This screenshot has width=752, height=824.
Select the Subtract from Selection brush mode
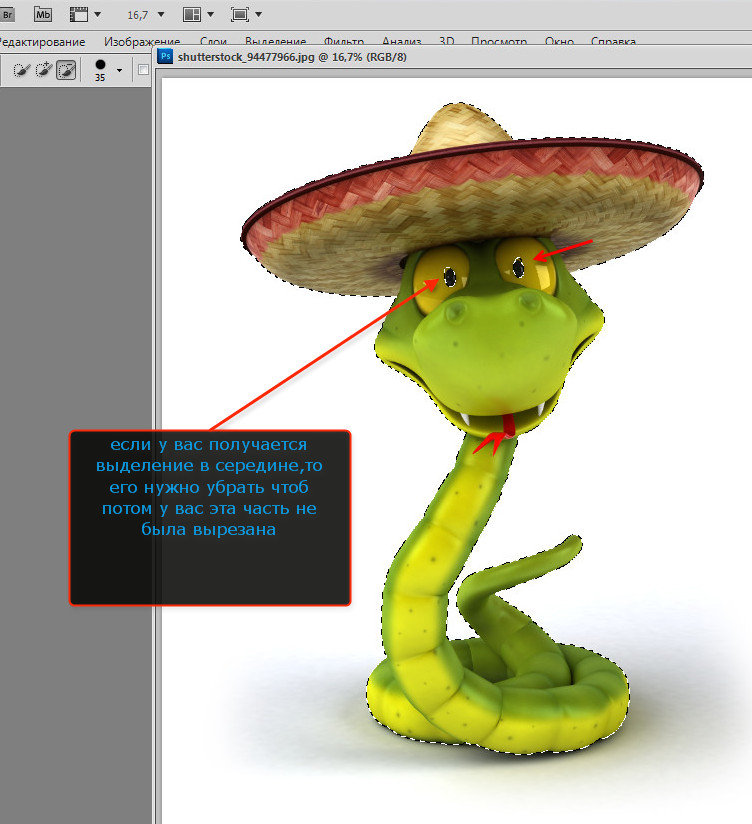click(x=66, y=70)
